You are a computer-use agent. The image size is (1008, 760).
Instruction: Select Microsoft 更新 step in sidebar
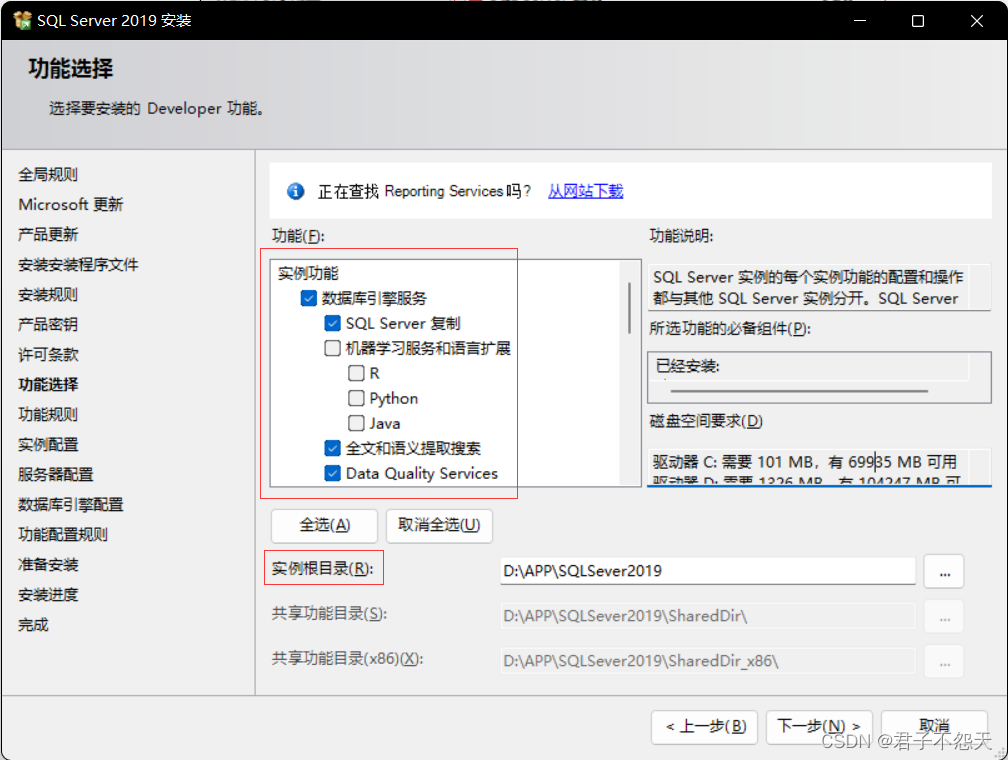pos(71,204)
